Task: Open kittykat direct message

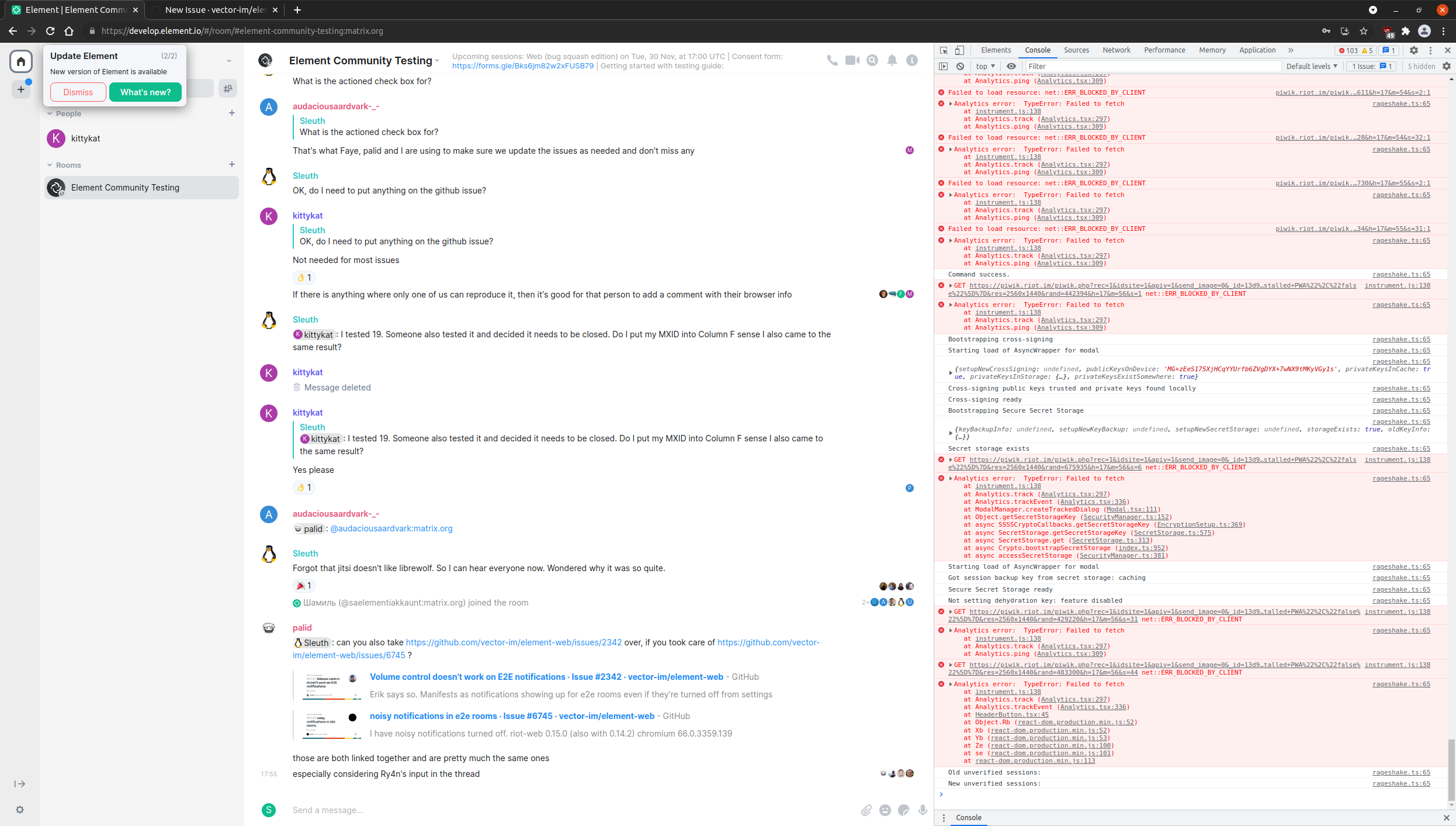Action: click(142, 139)
